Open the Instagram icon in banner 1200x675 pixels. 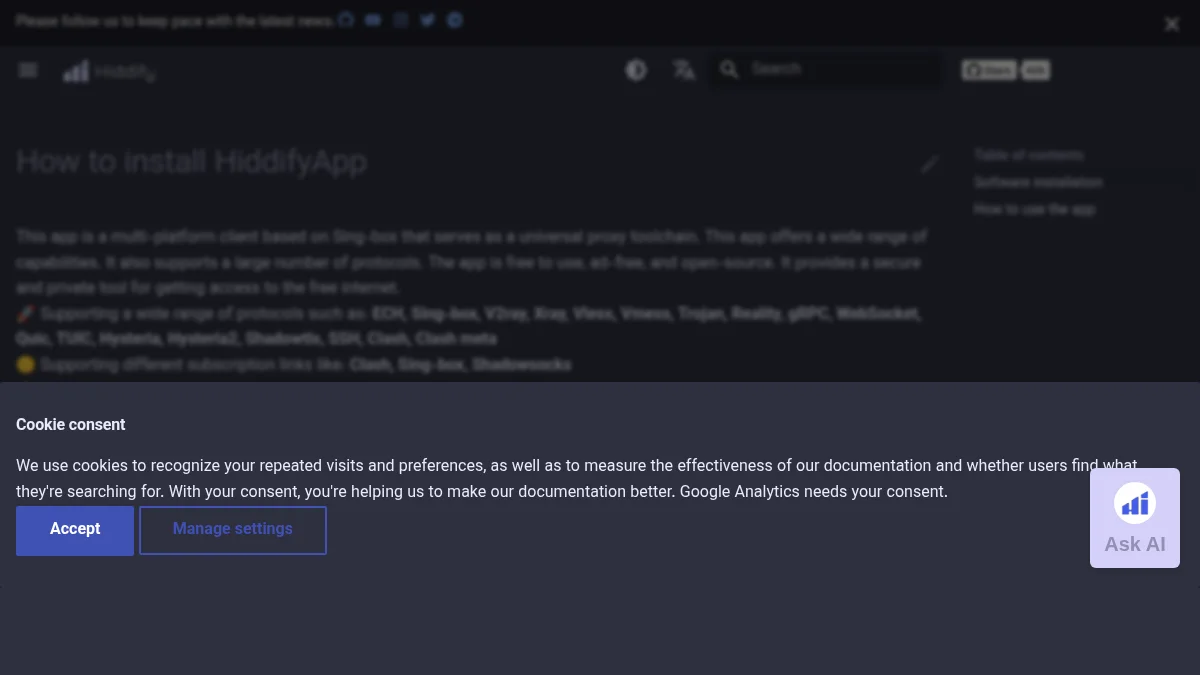(401, 20)
